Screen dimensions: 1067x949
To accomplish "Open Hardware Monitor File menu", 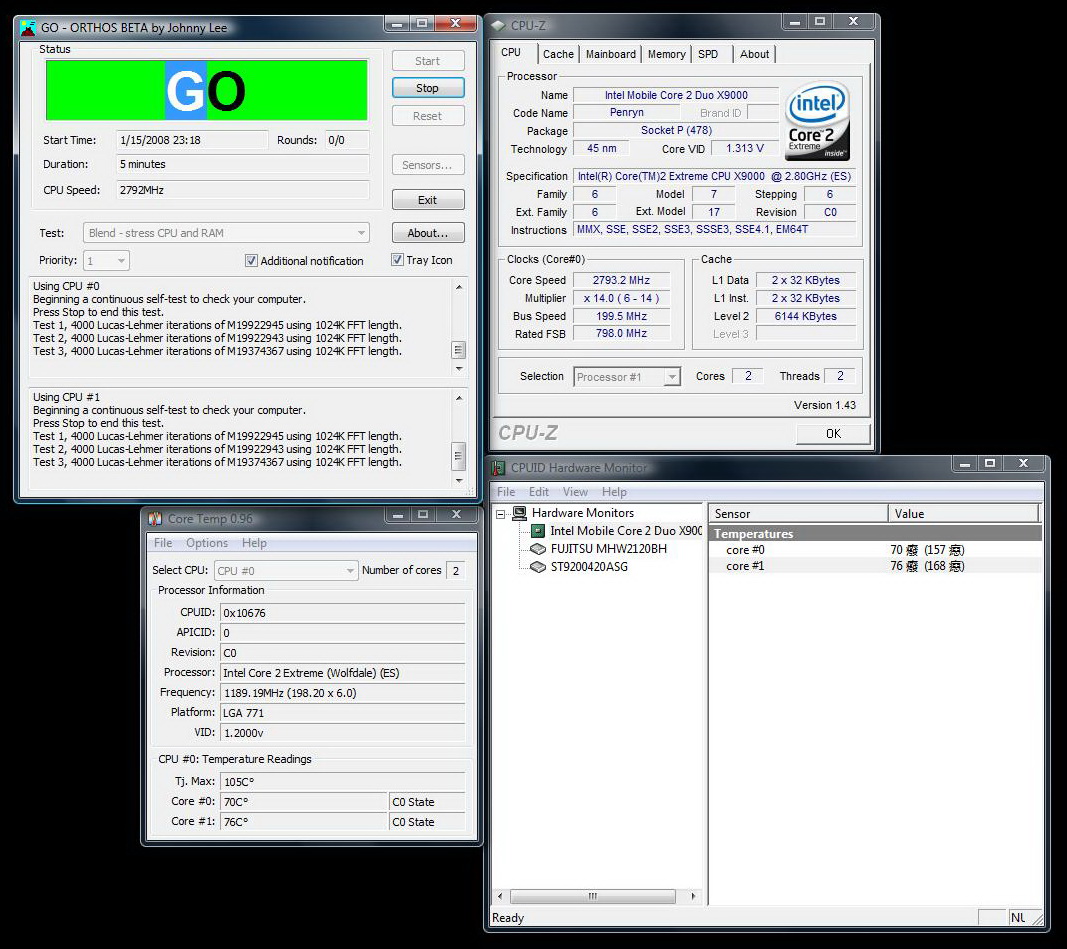I will (506, 492).
